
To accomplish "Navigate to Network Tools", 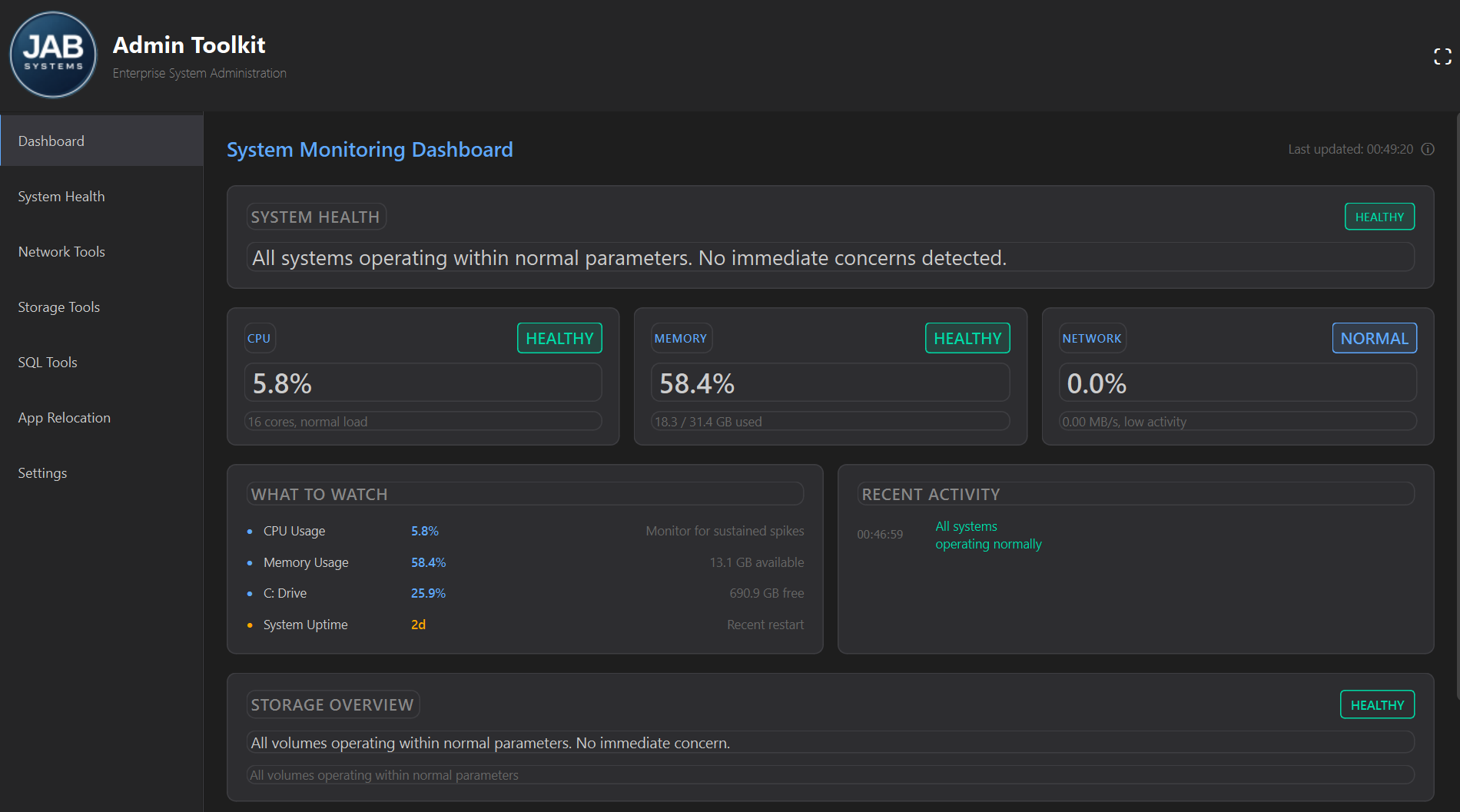I will tap(61, 251).
